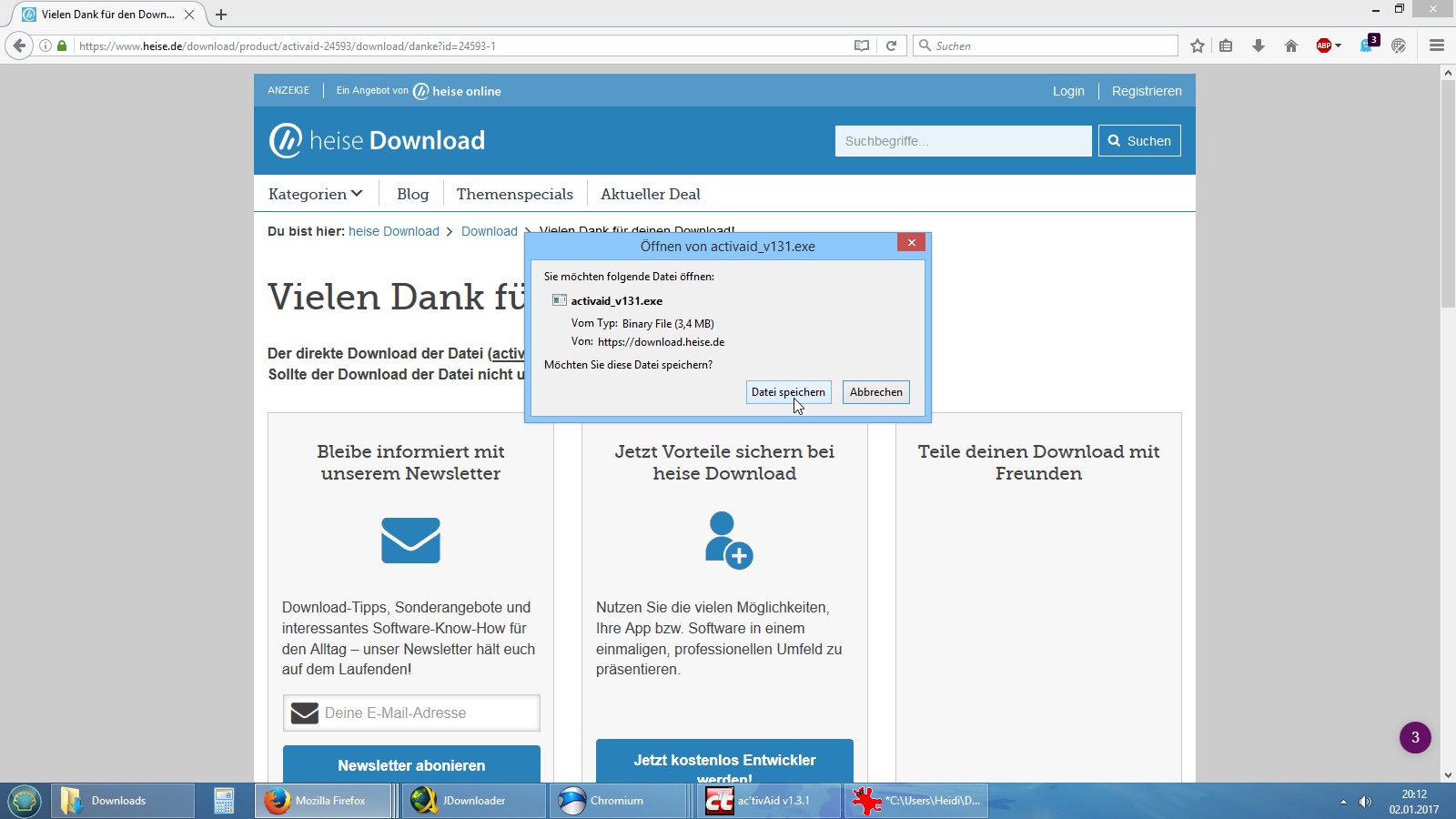This screenshot has height=819, width=1456.
Task: Open the 'C:\Users\Heidi\D...' taskbar window
Action: (x=916, y=801)
